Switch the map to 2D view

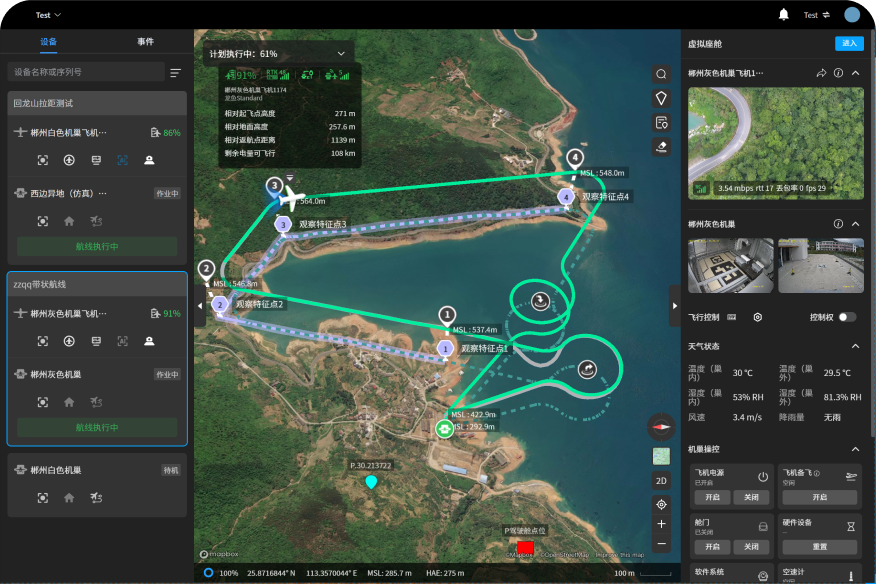tap(661, 480)
